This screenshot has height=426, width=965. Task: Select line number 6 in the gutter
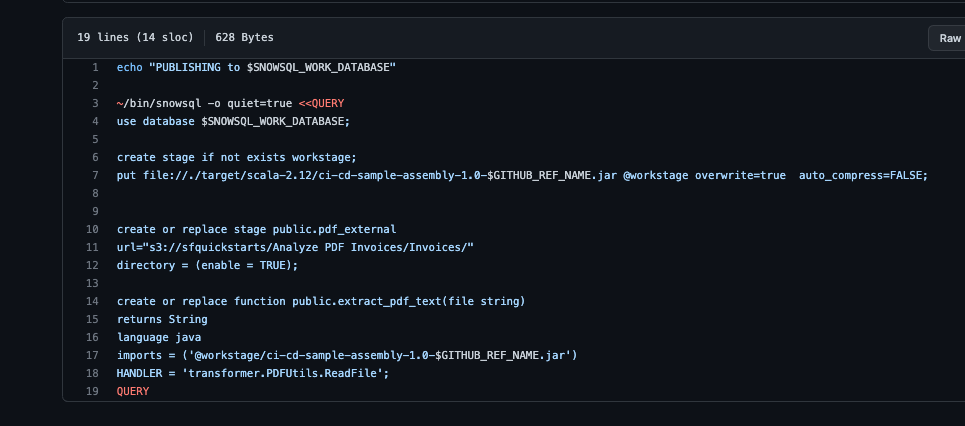pyautogui.click(x=95, y=157)
